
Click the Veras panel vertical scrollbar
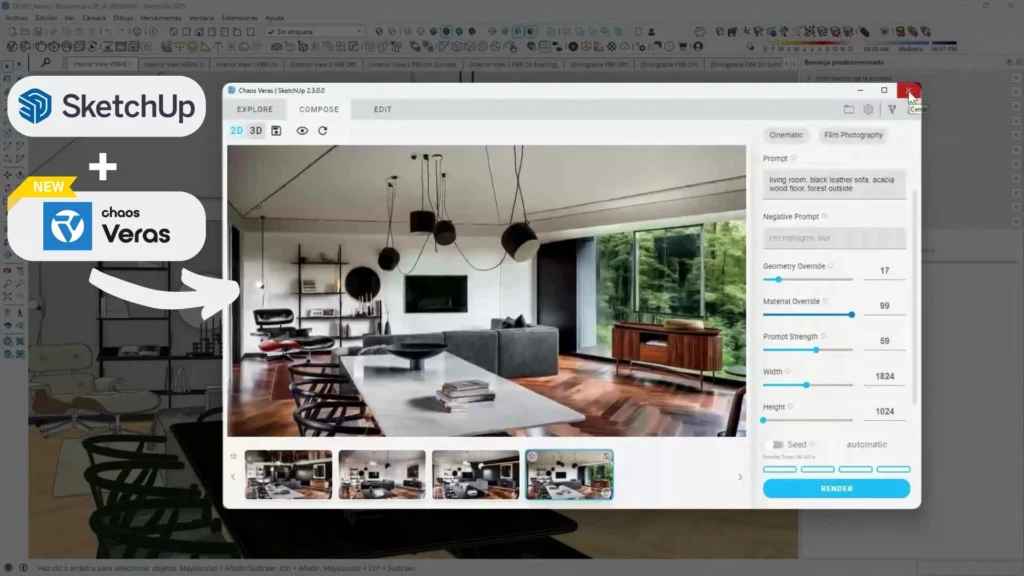click(x=915, y=297)
